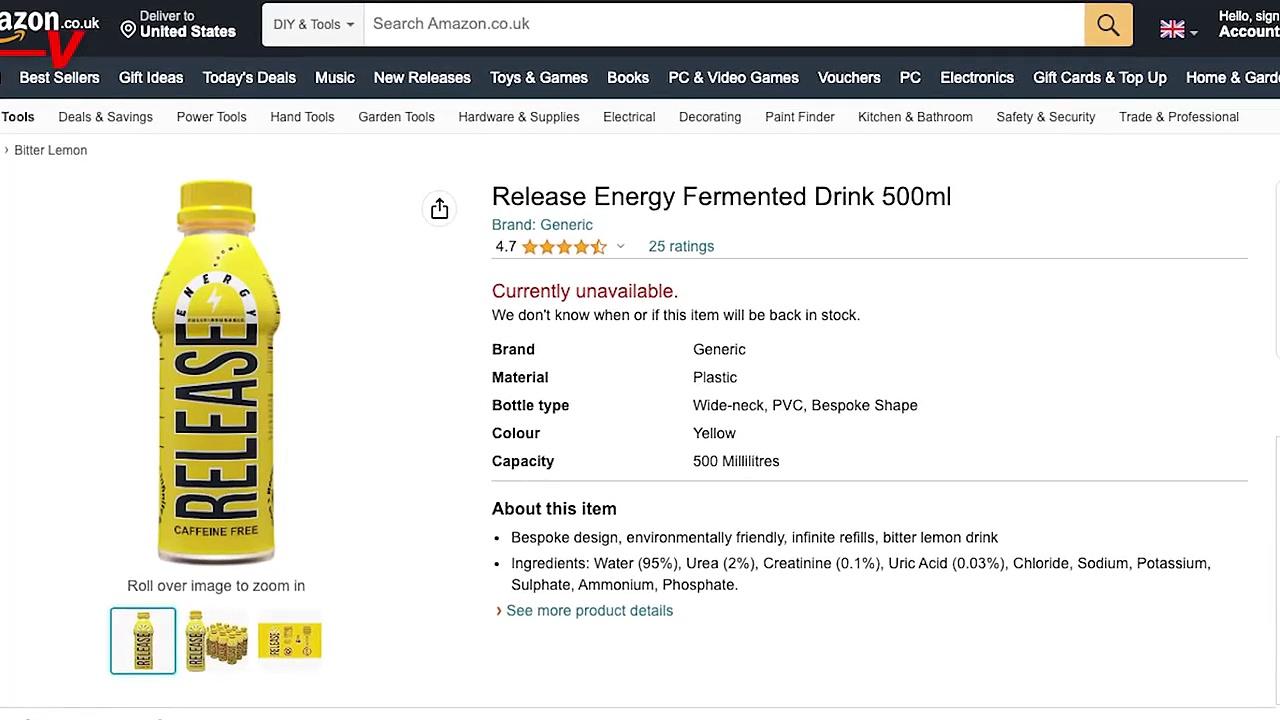1280x720 pixels.
Task: Select the highlighted bottle thumbnail
Action: [143, 641]
